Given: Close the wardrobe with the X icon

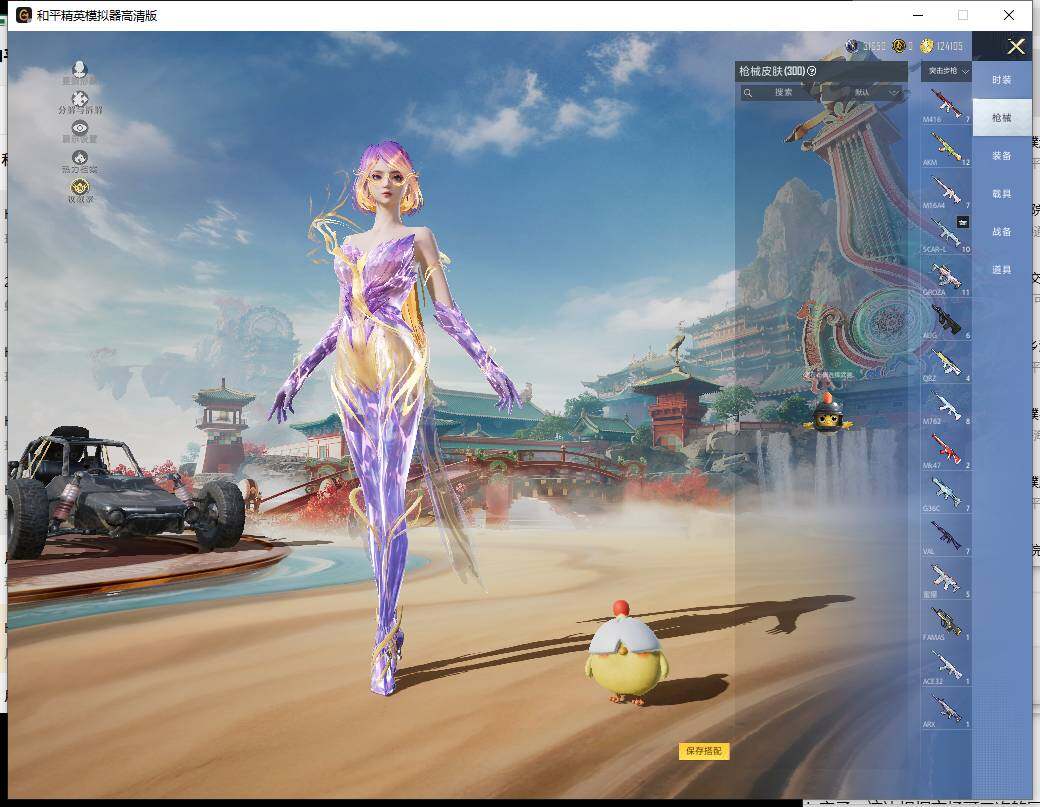Looking at the screenshot, I should point(1016,46).
